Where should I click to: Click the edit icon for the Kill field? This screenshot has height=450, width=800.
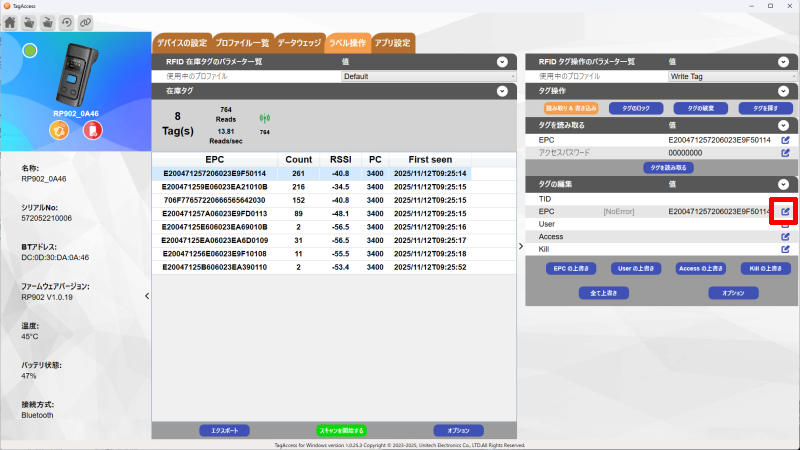coord(785,249)
